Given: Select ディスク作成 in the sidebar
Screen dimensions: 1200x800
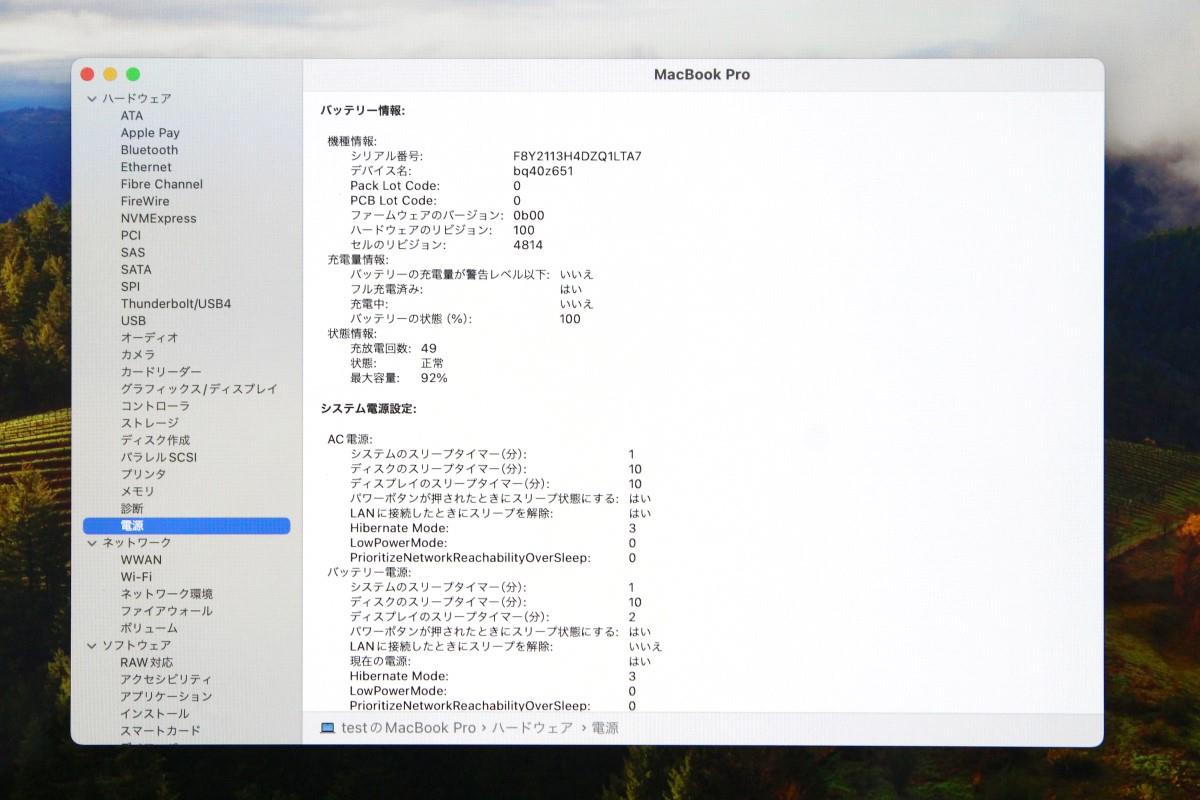Looking at the screenshot, I should (155, 439).
